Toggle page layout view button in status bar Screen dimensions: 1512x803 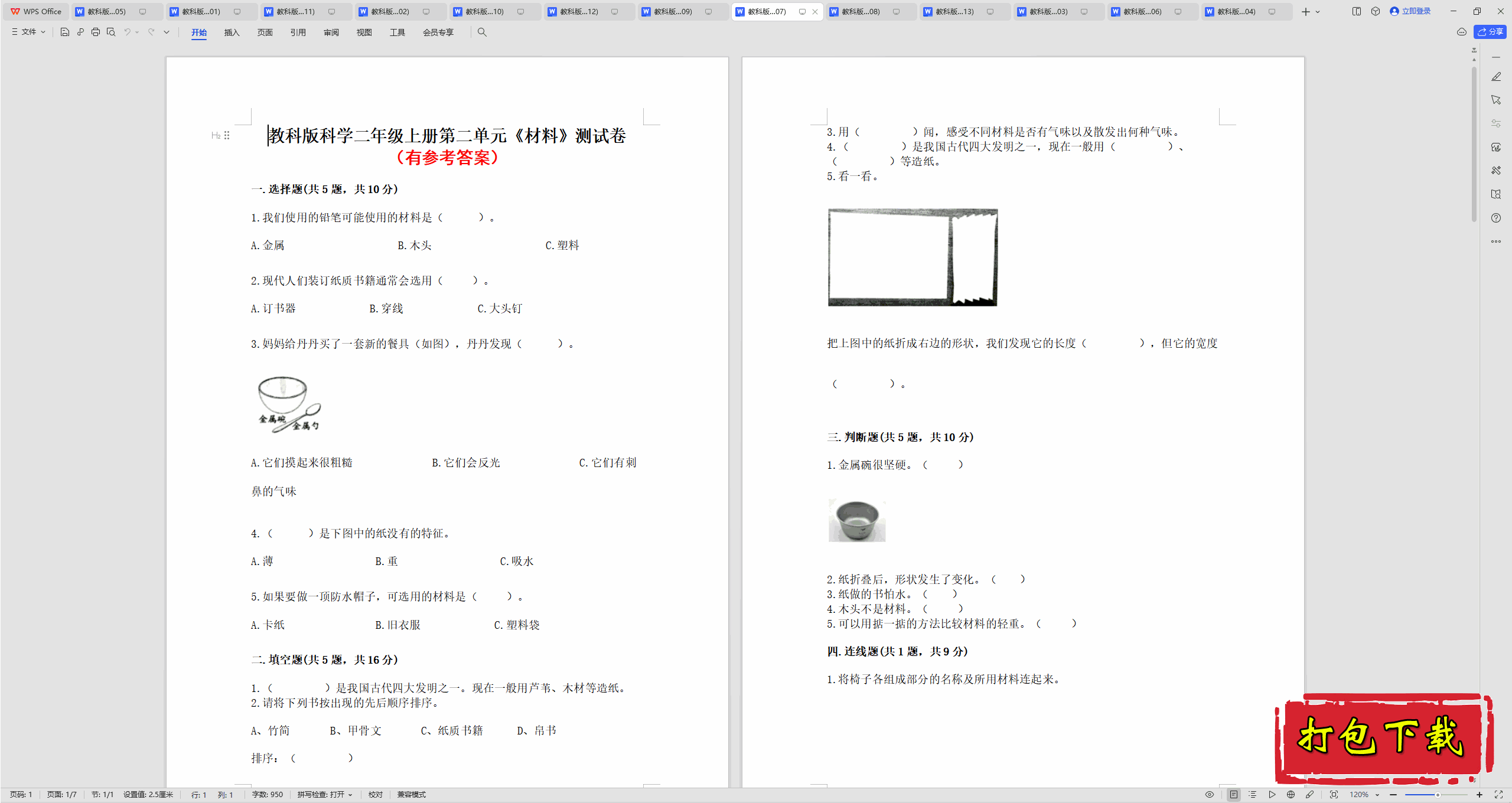coord(1234,795)
